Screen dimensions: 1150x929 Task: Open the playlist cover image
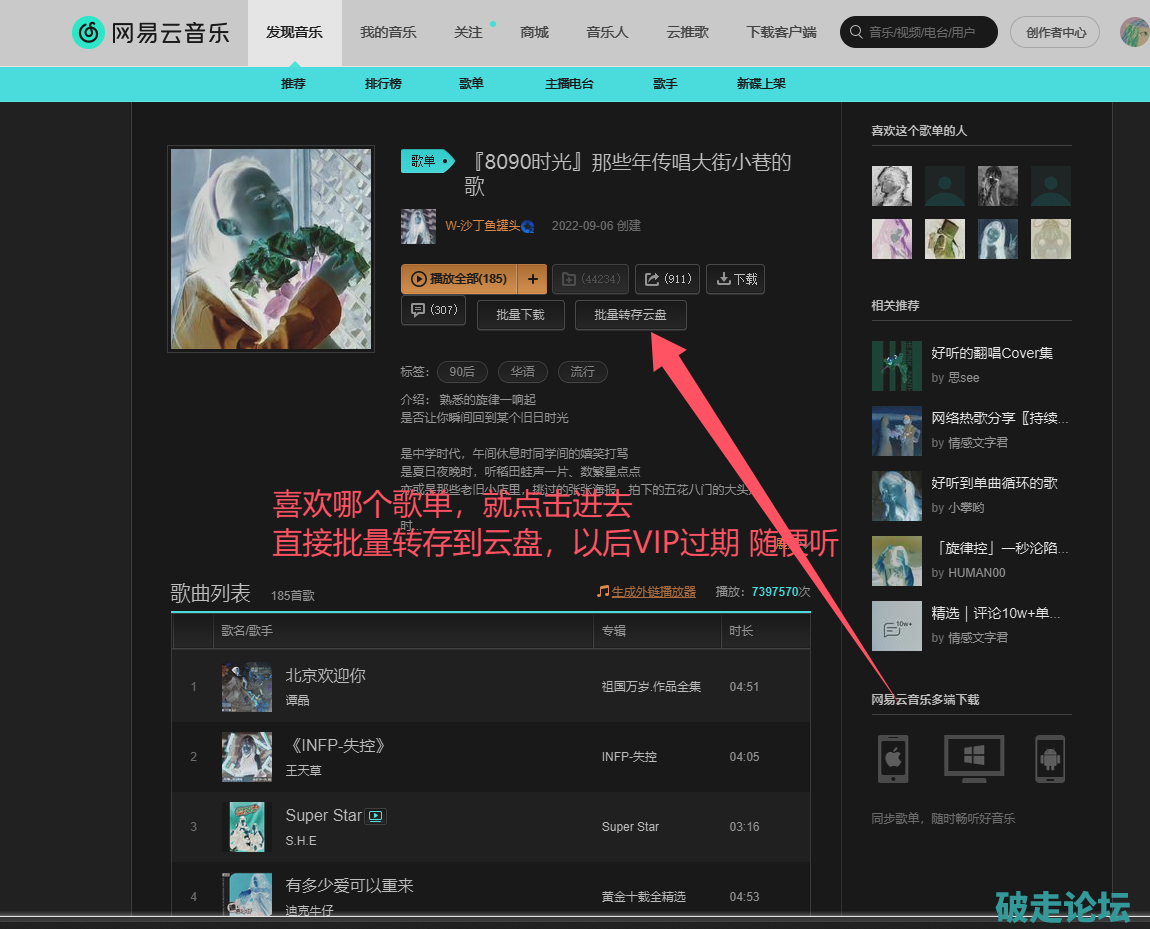pyautogui.click(x=270, y=249)
